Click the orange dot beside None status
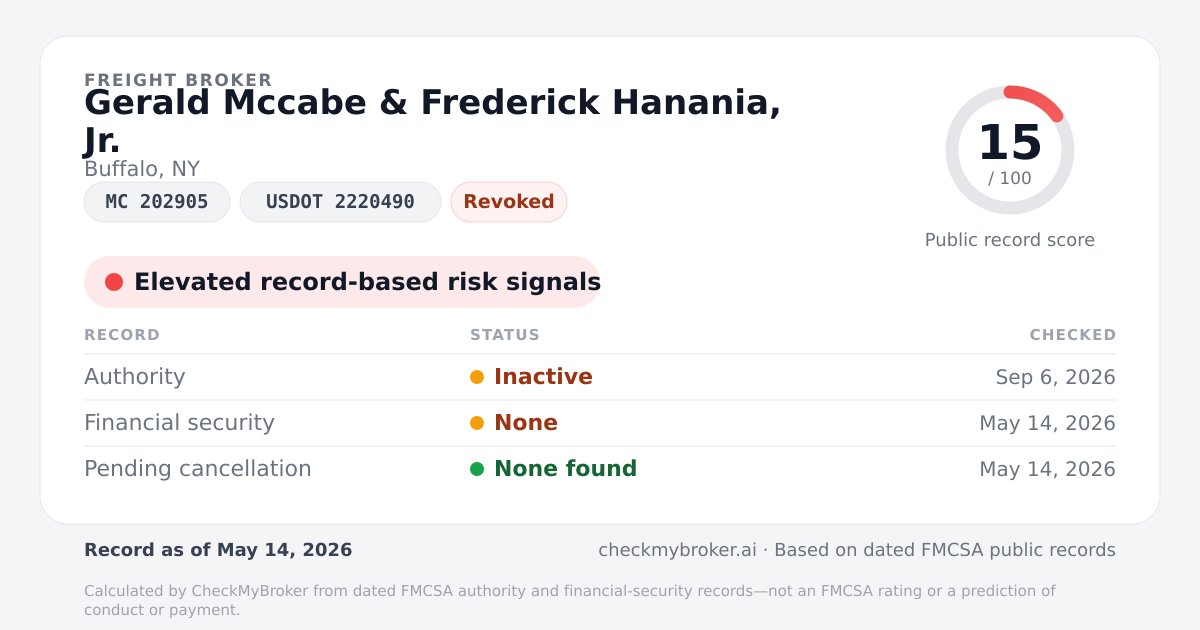Image resolution: width=1200 pixels, height=630 pixels. click(477, 423)
